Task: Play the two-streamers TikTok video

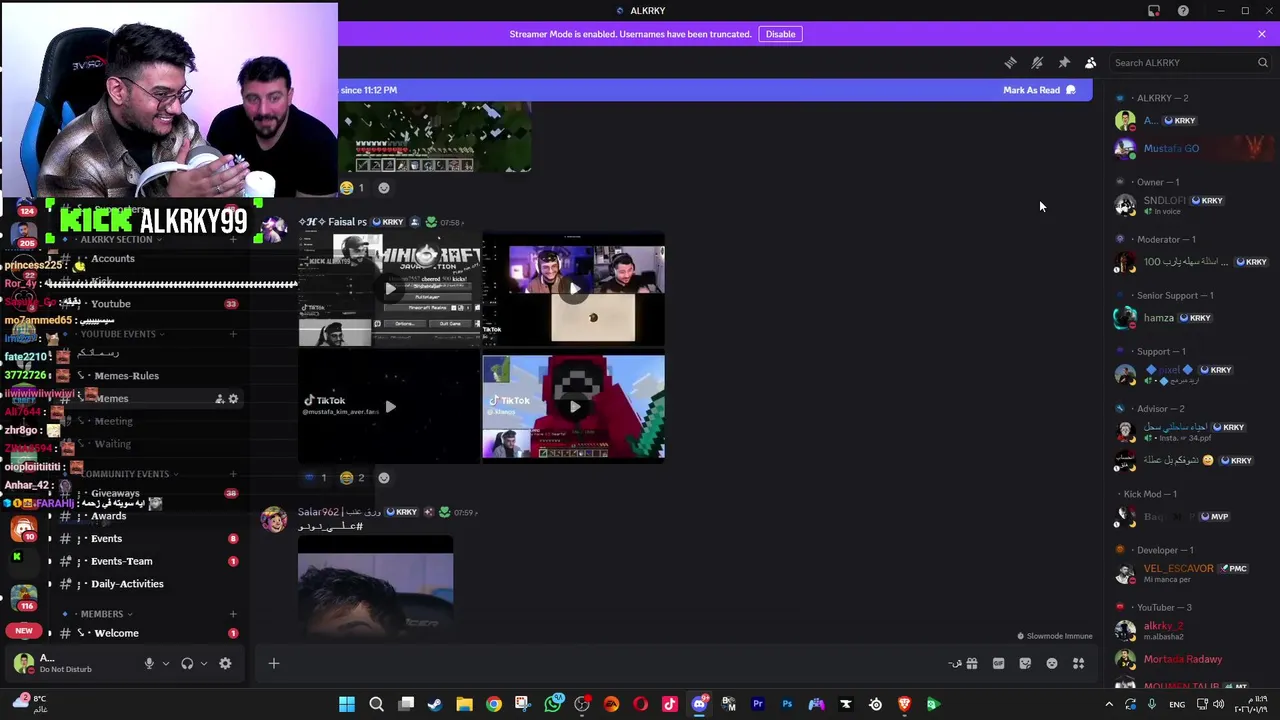Action: (x=574, y=290)
